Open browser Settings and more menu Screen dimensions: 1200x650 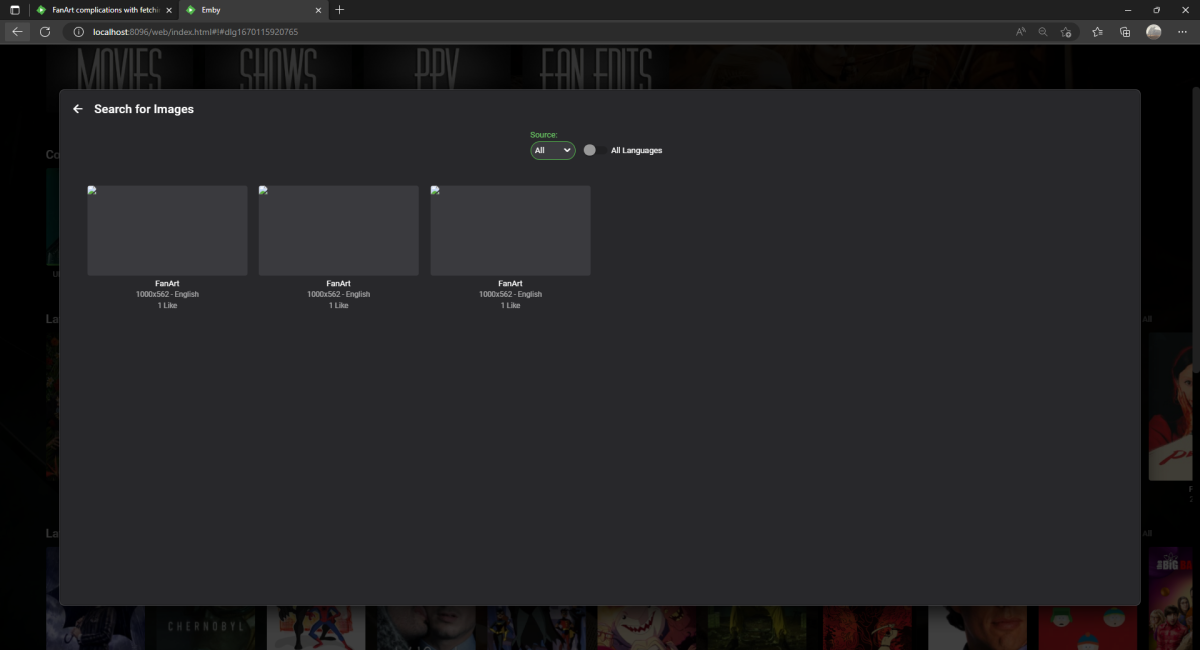[1182, 32]
